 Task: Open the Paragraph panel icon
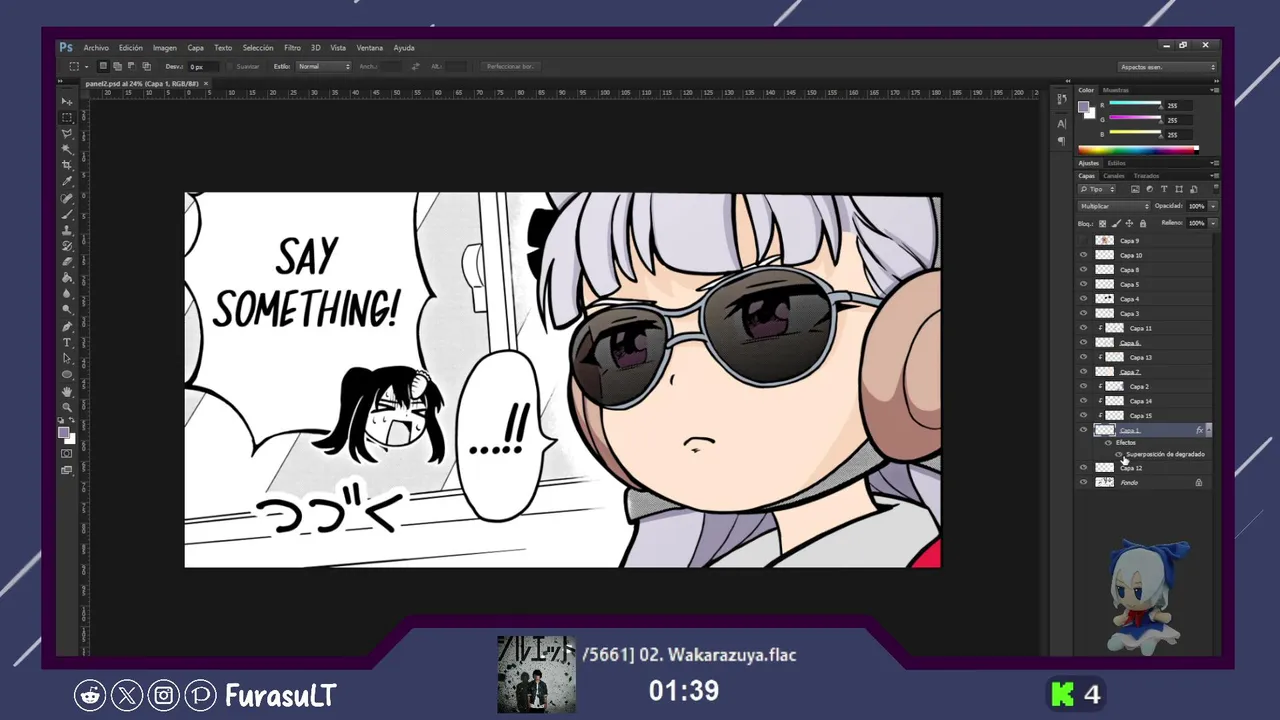[1062, 141]
